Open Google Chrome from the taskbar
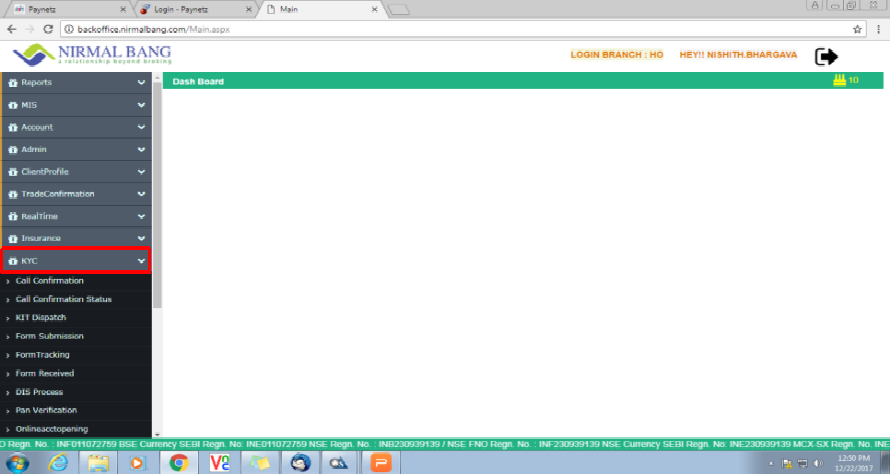Viewport: 890px width, 474px height. click(179, 462)
